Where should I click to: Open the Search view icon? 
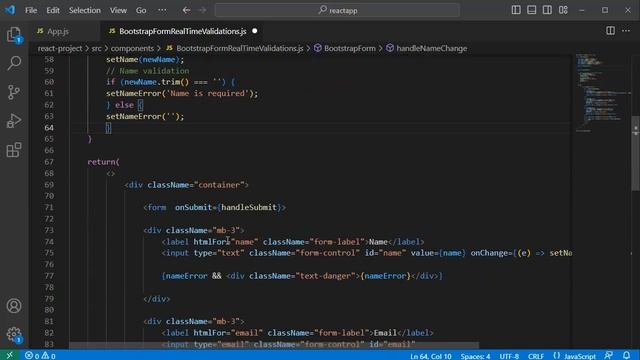click(x=14, y=63)
